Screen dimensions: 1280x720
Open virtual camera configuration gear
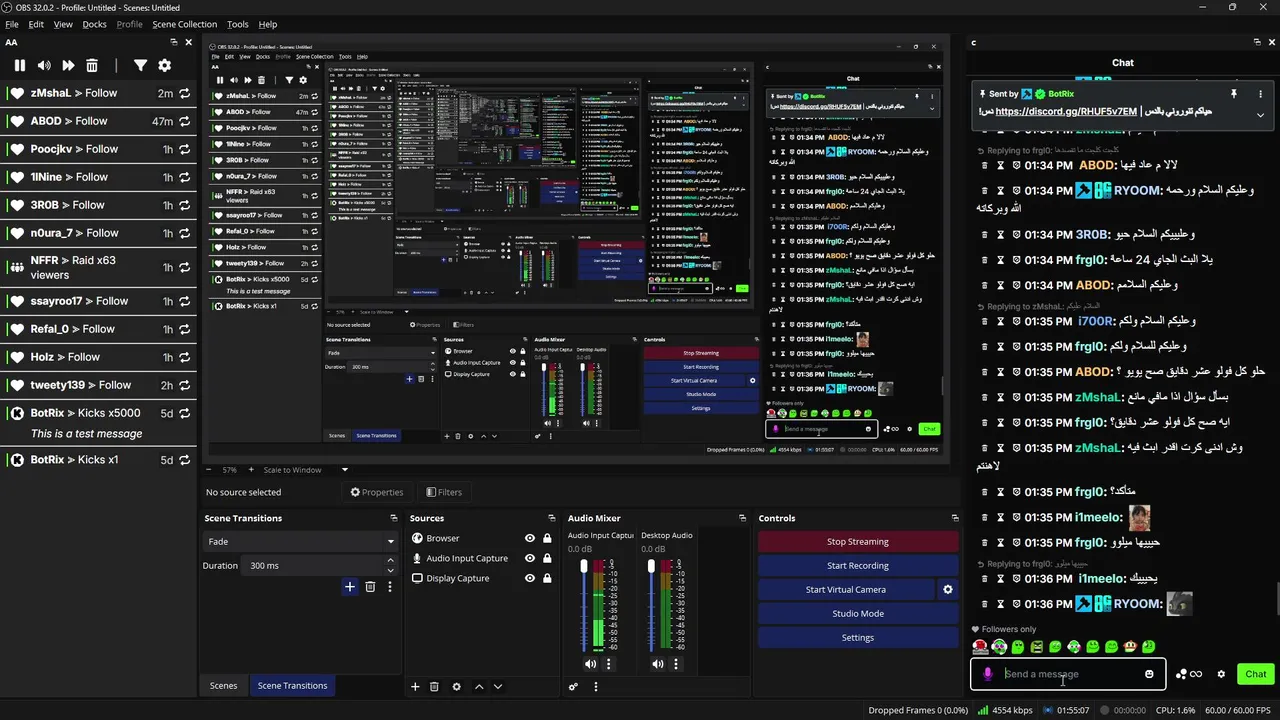point(948,590)
